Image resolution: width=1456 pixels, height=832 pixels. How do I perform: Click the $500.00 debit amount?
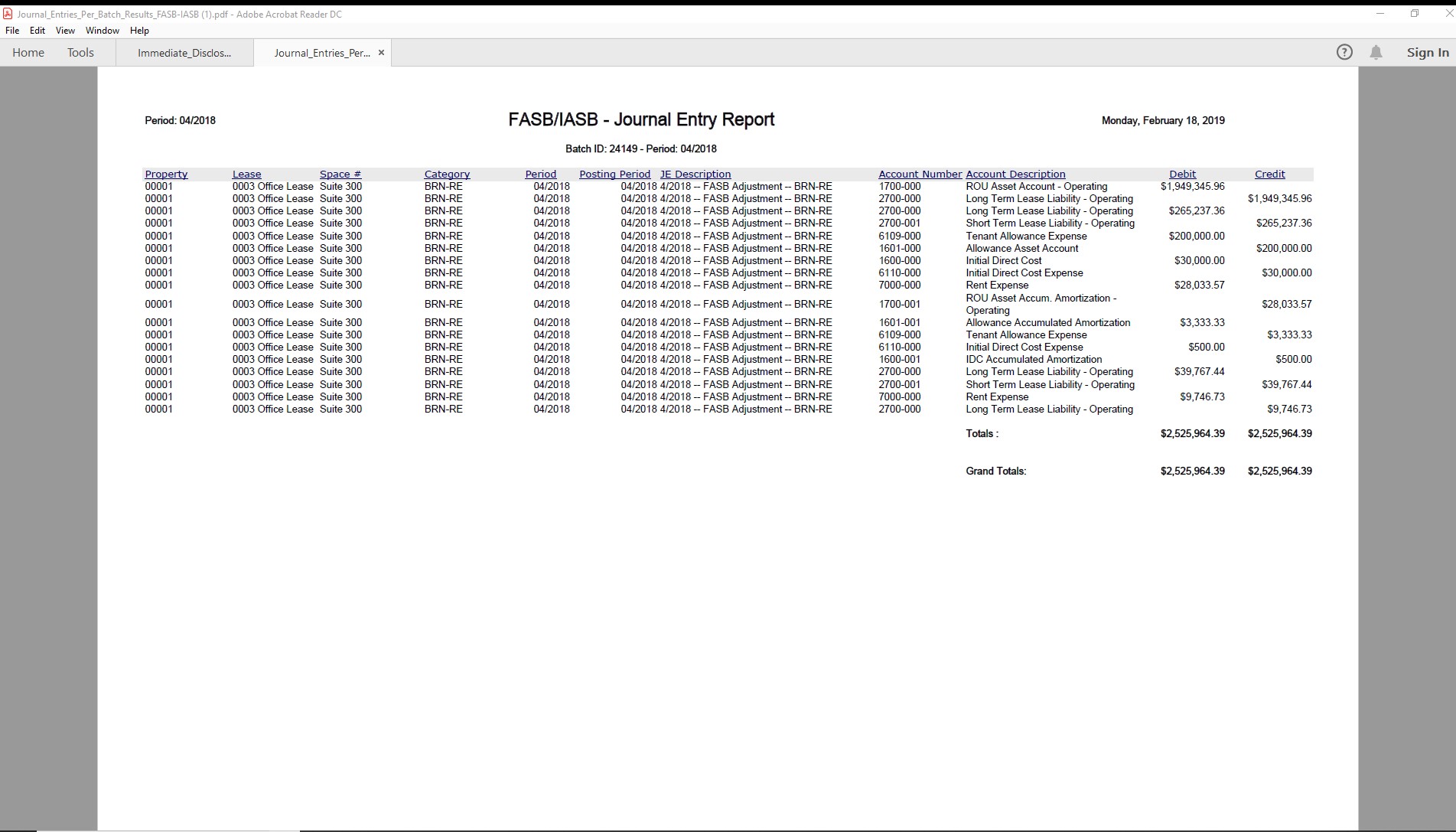click(x=1207, y=347)
